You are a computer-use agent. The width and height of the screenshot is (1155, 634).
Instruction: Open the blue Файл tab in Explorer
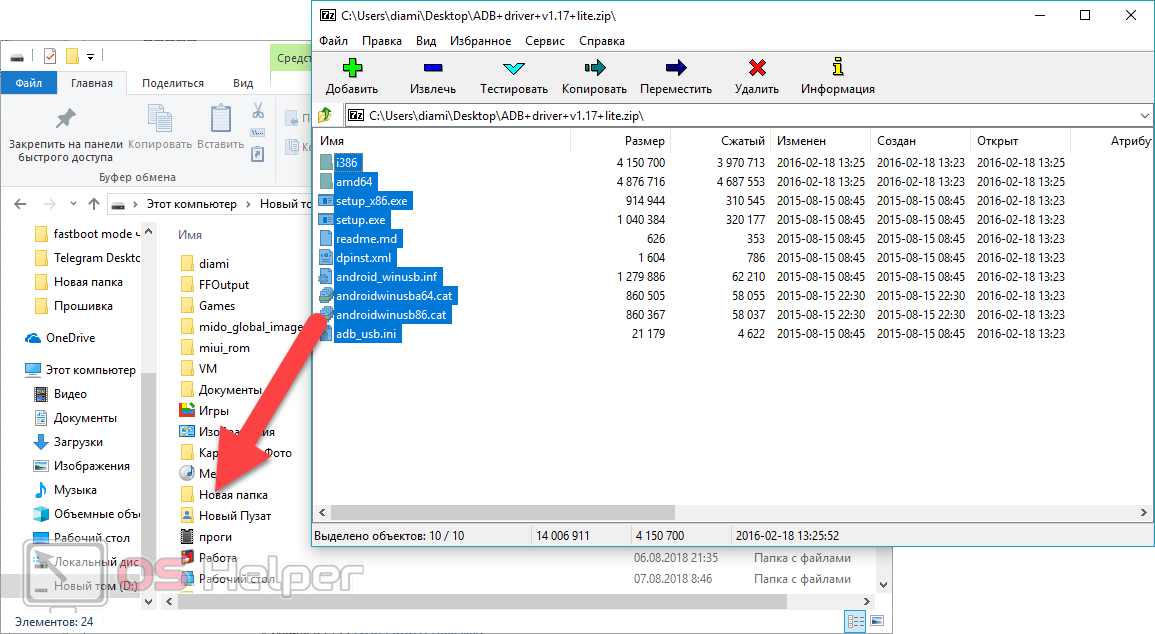(x=28, y=83)
